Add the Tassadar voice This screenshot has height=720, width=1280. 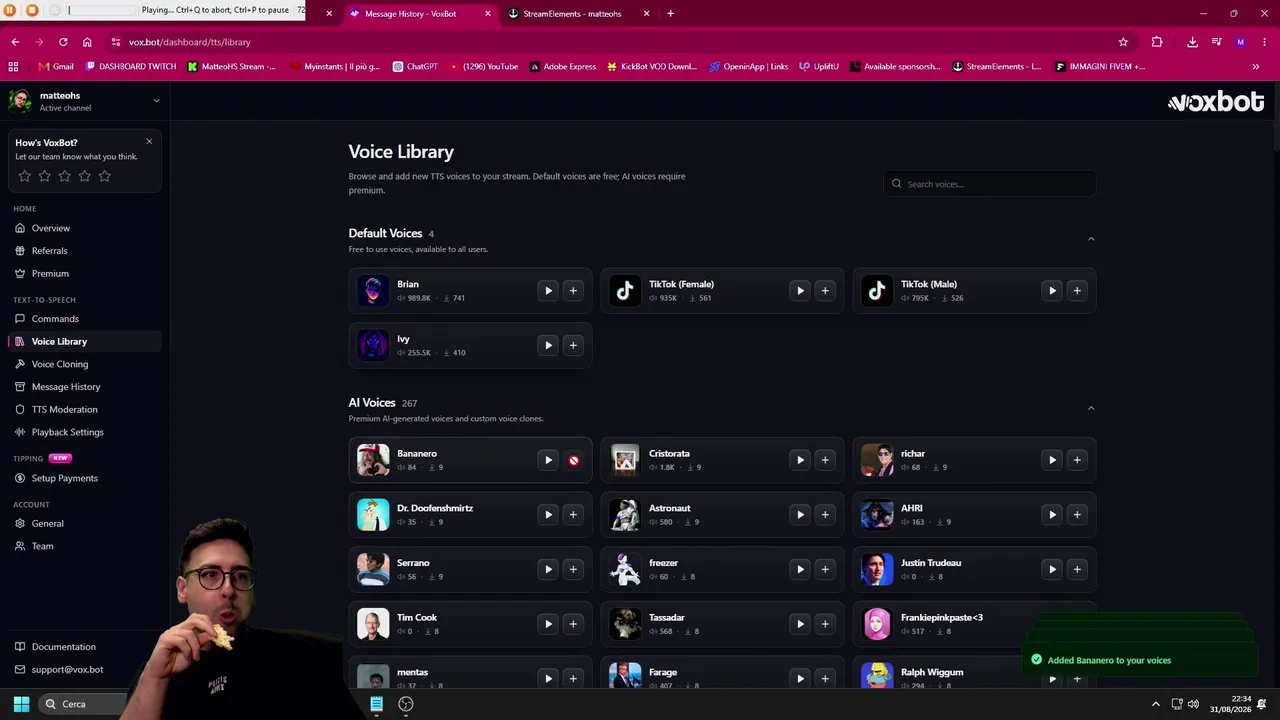tap(825, 624)
